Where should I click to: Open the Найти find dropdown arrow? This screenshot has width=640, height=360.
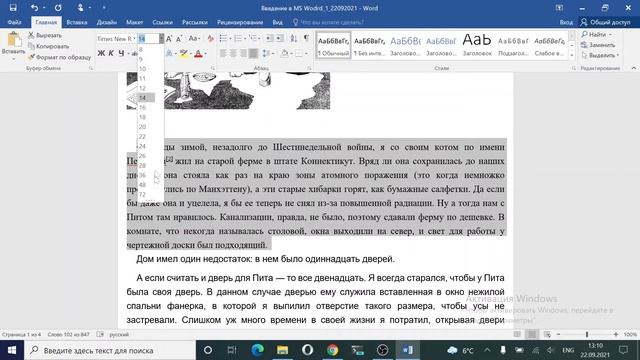click(x=610, y=35)
